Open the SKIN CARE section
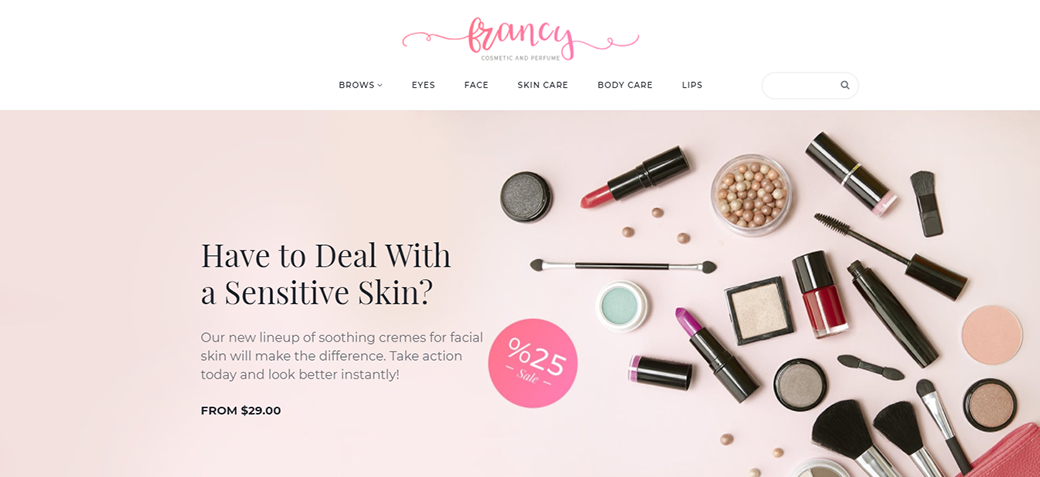This screenshot has height=477, width=1040. click(543, 85)
